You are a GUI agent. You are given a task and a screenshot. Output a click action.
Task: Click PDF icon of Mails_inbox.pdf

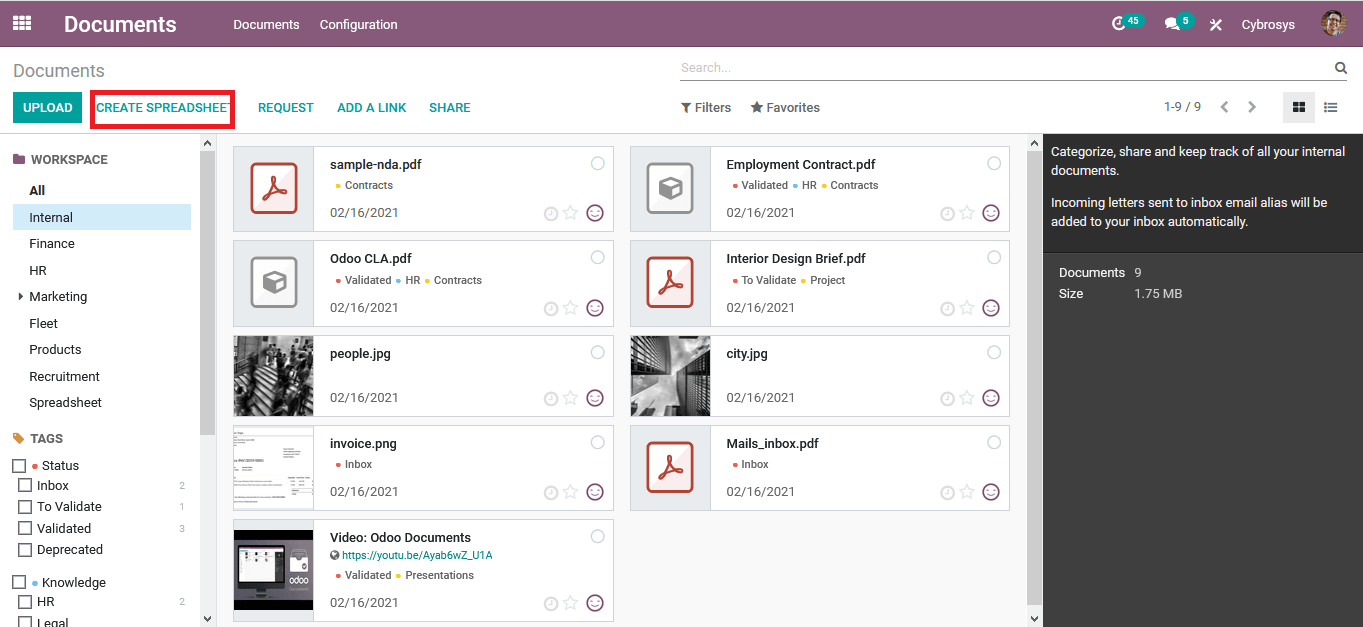tap(670, 468)
